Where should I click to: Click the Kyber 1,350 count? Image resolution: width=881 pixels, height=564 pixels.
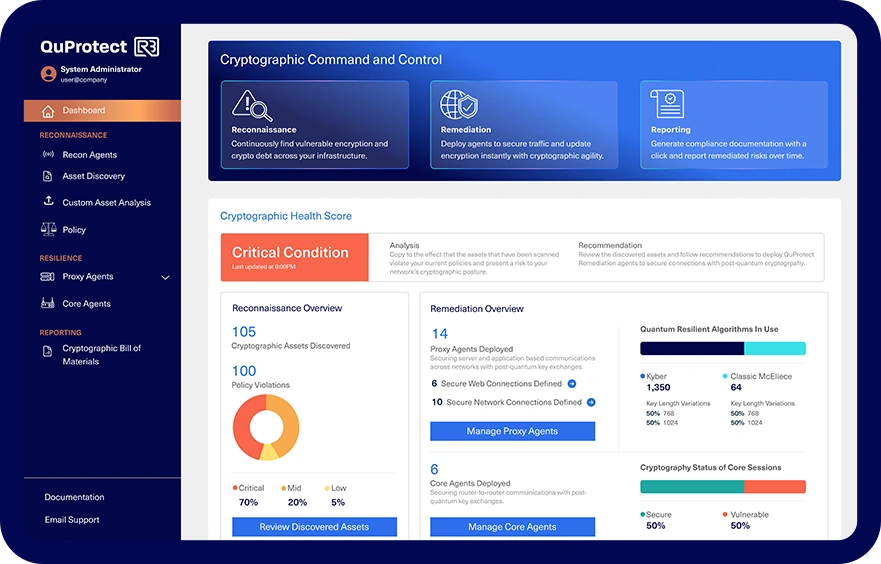pyautogui.click(x=658, y=388)
